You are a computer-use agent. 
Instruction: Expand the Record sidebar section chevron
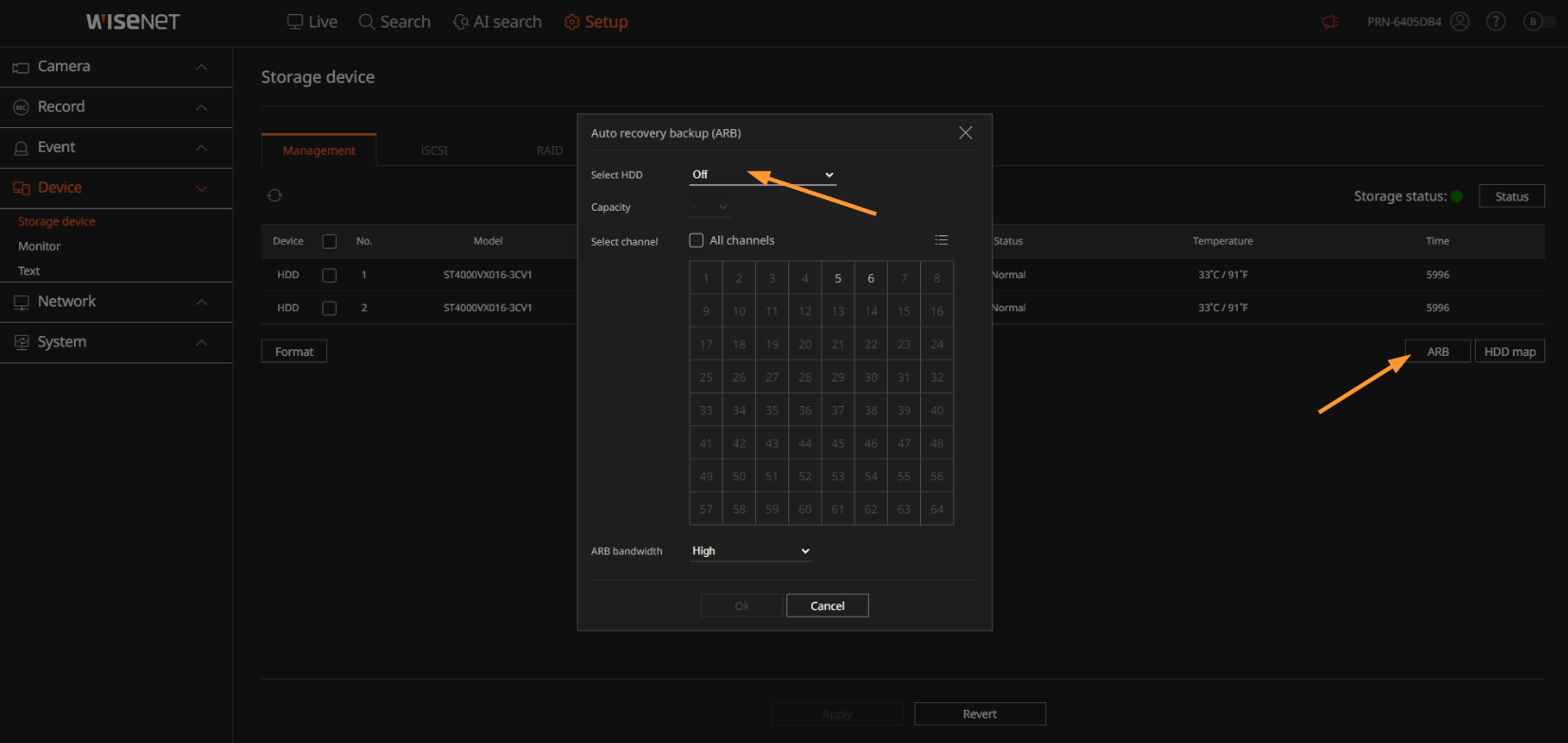pyautogui.click(x=201, y=107)
